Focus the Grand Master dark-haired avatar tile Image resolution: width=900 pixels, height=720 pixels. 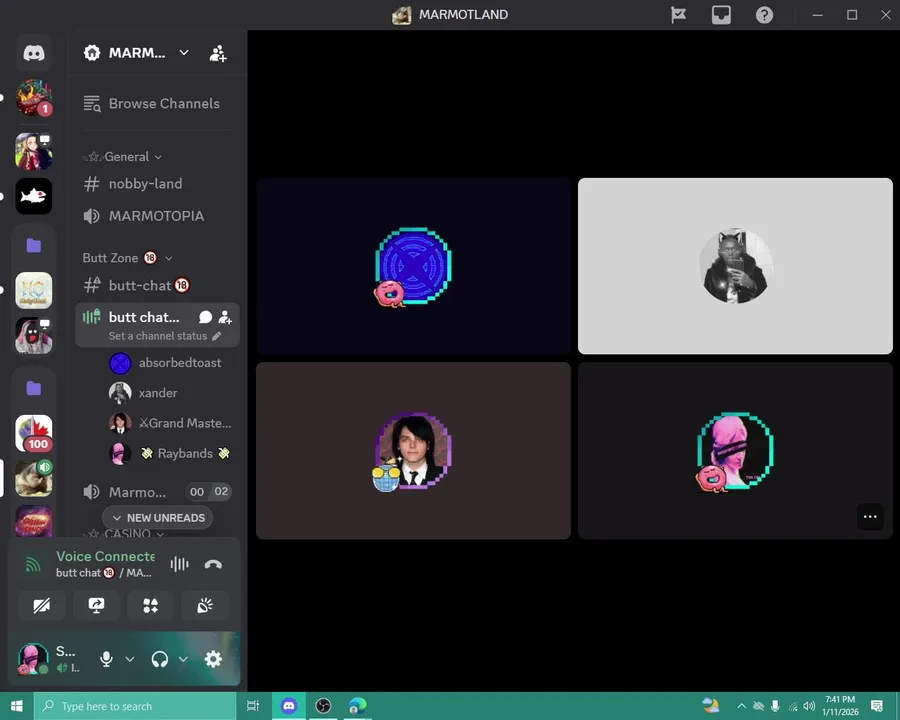[413, 450]
